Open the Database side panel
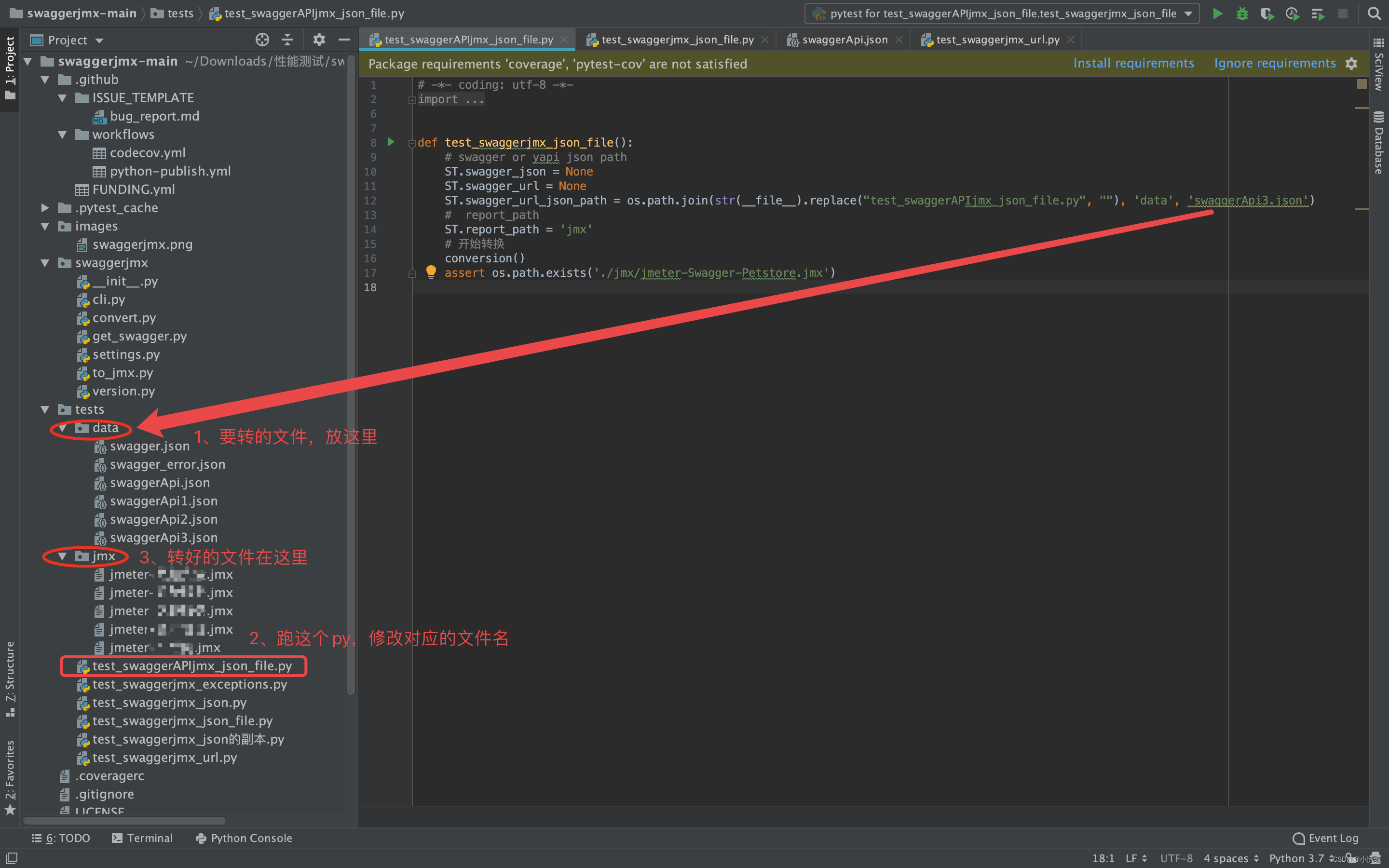Screen dimensions: 1389x868 [1379, 143]
